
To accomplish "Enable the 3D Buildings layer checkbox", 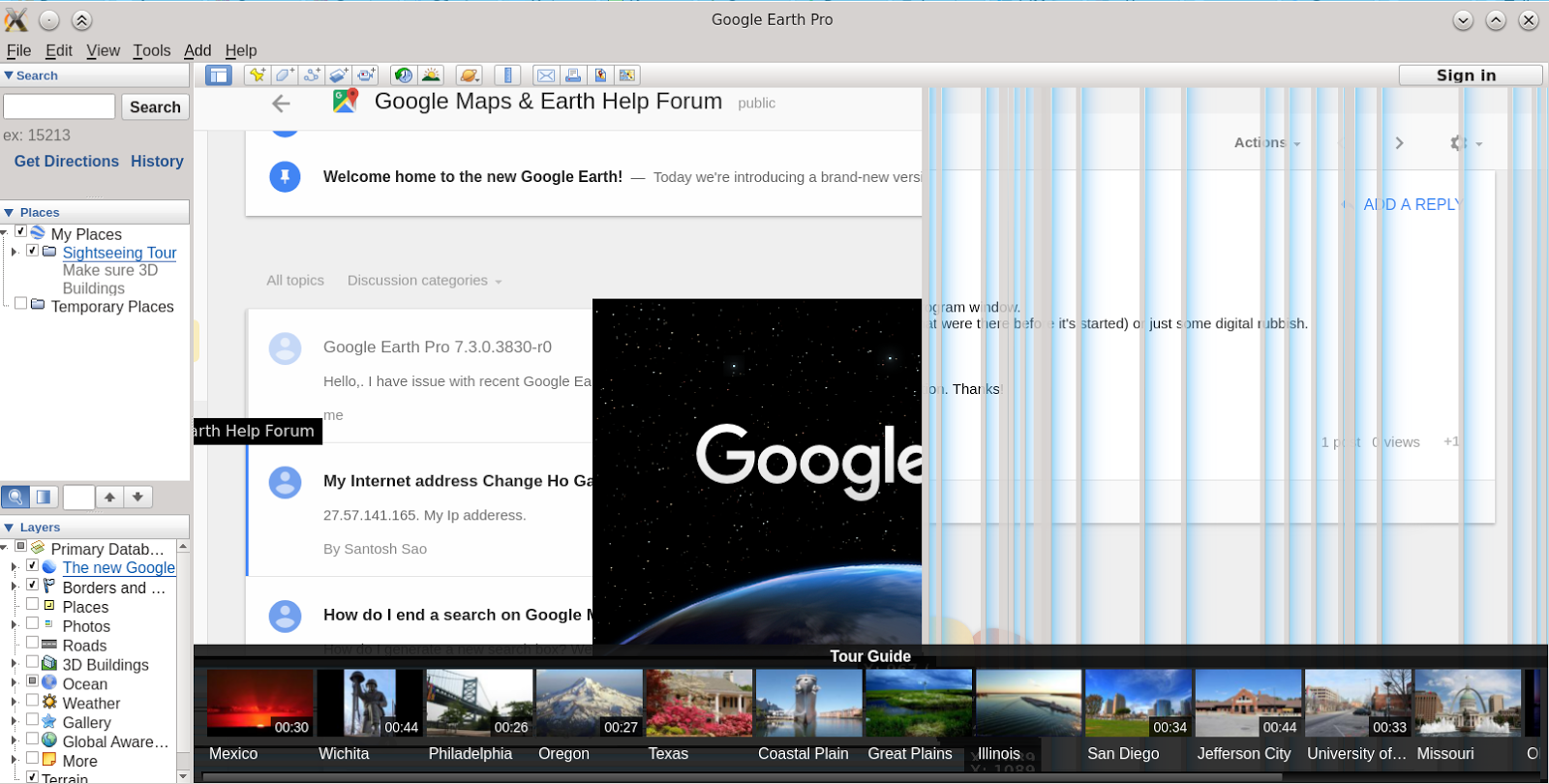I will [32, 662].
